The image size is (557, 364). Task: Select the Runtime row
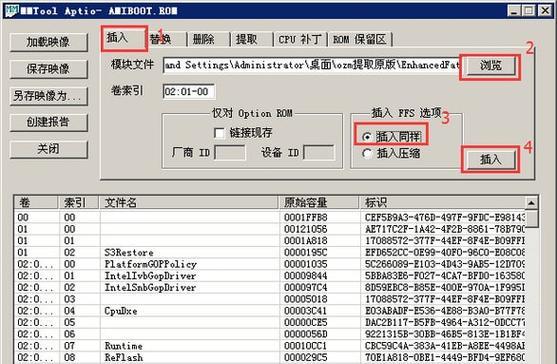pos(270,346)
